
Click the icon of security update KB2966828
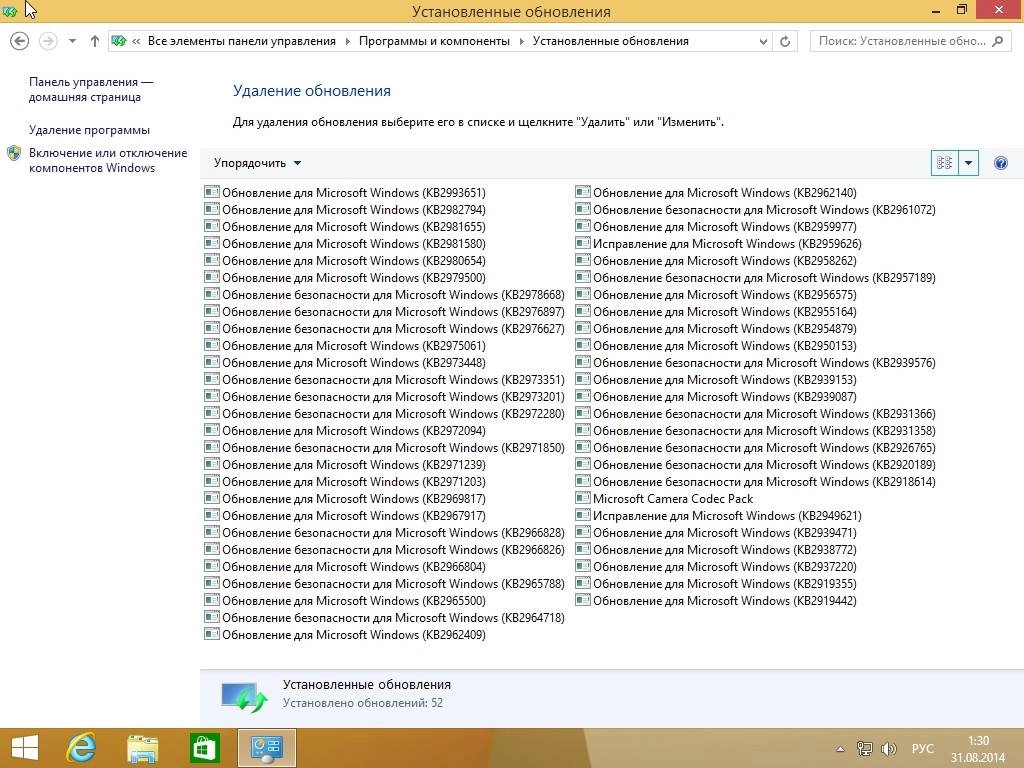212,532
